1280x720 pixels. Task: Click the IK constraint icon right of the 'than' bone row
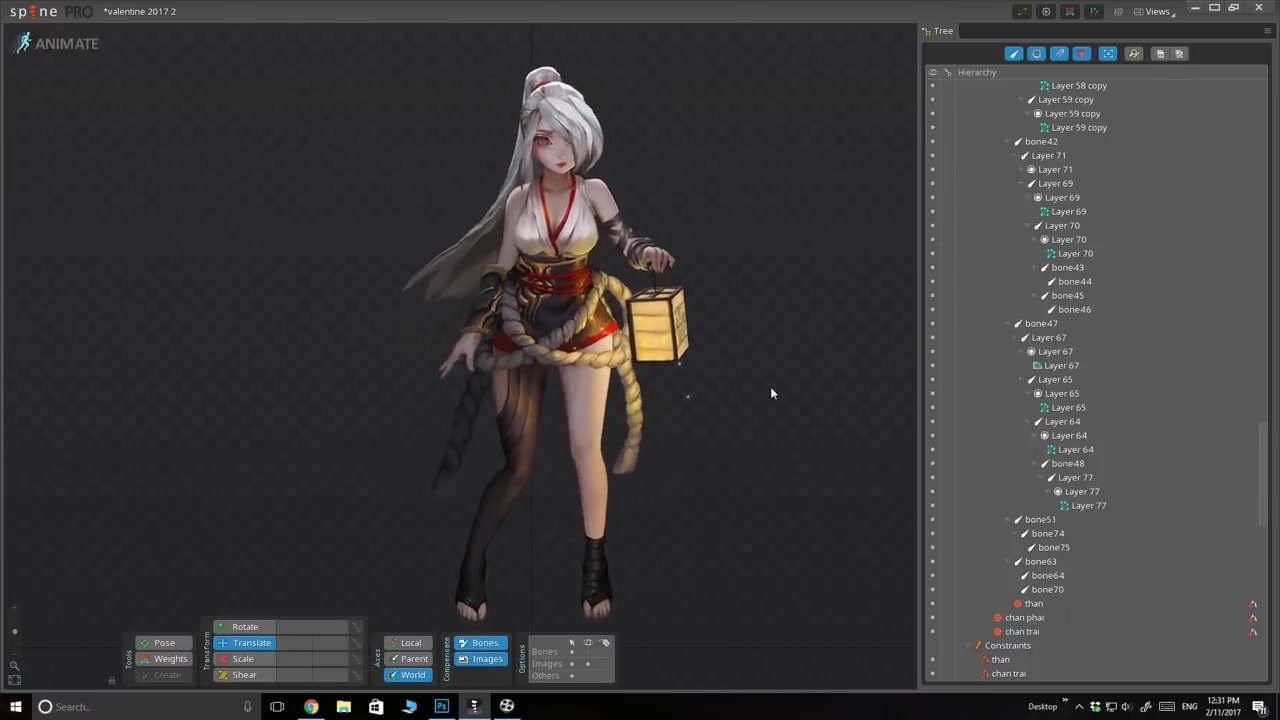point(1253,604)
